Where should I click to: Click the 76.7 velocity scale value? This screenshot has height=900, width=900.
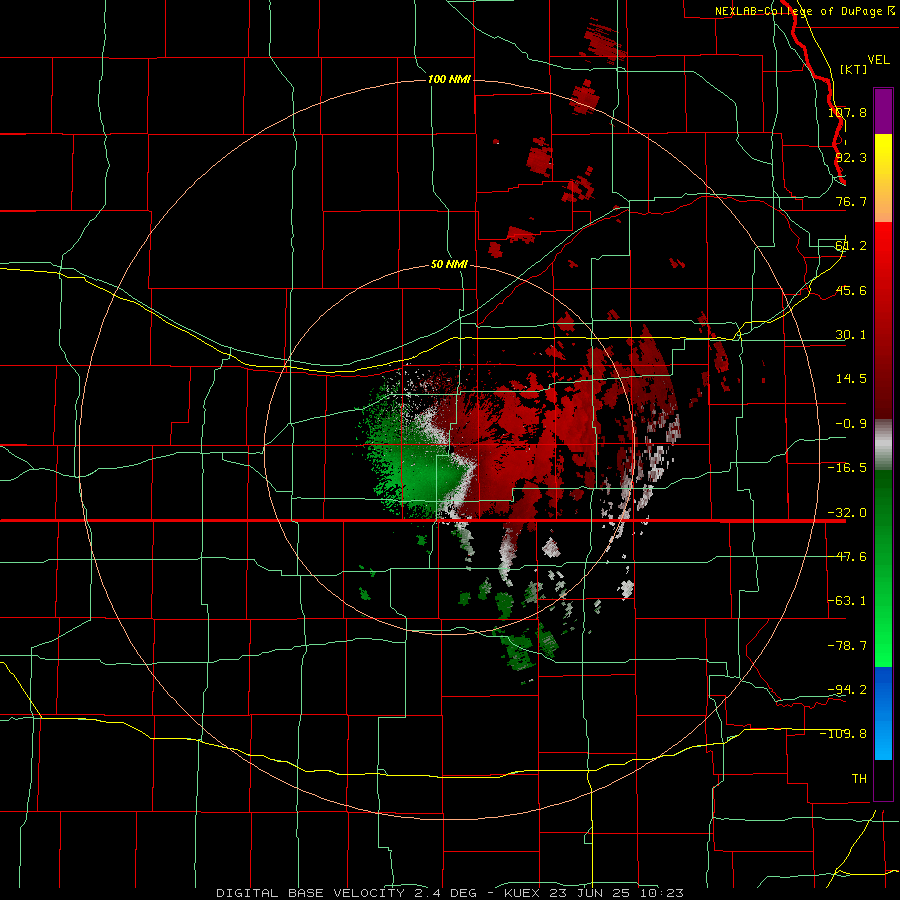pos(851,201)
